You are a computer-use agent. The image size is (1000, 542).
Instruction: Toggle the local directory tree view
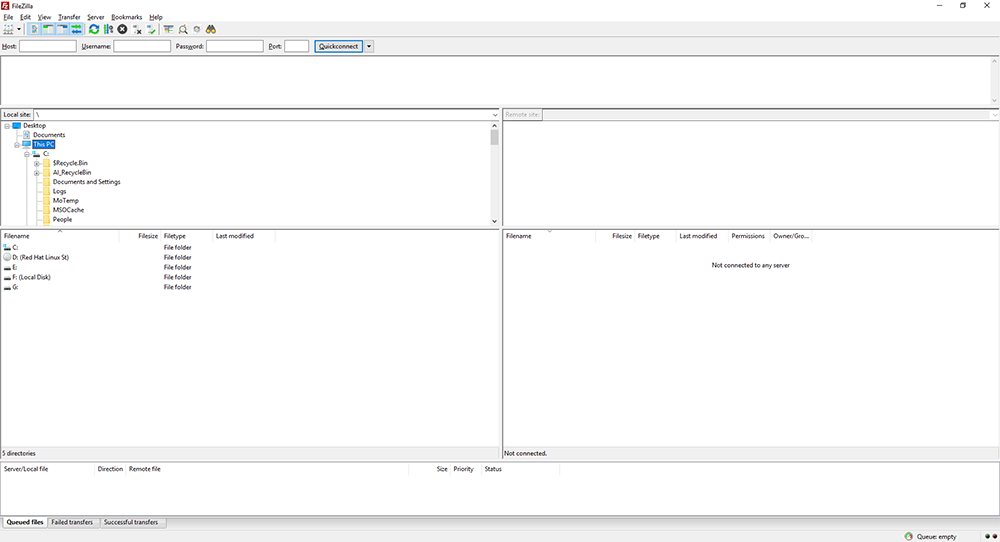coord(48,29)
